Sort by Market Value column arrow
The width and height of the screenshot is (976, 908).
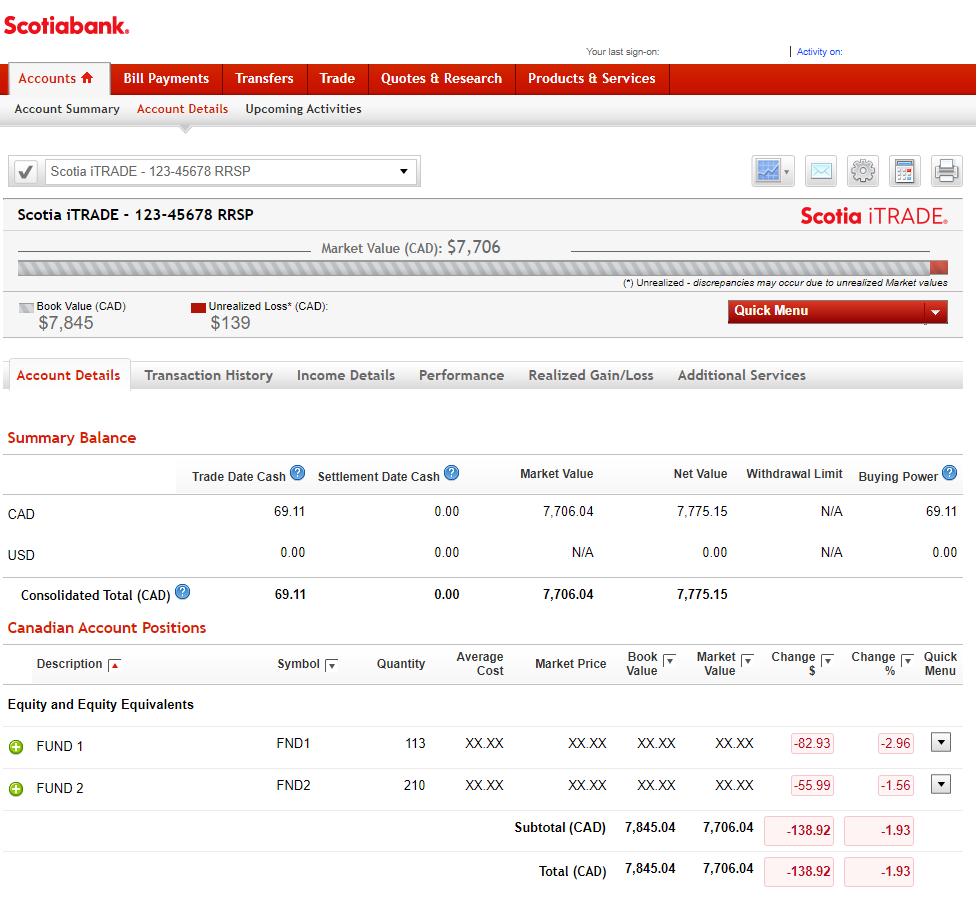pyautogui.click(x=748, y=660)
